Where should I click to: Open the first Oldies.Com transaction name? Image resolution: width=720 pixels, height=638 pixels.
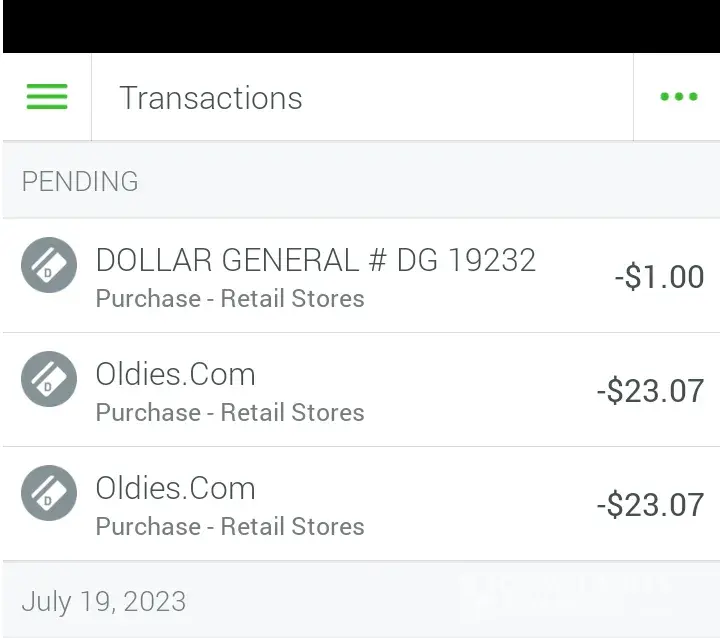point(175,374)
